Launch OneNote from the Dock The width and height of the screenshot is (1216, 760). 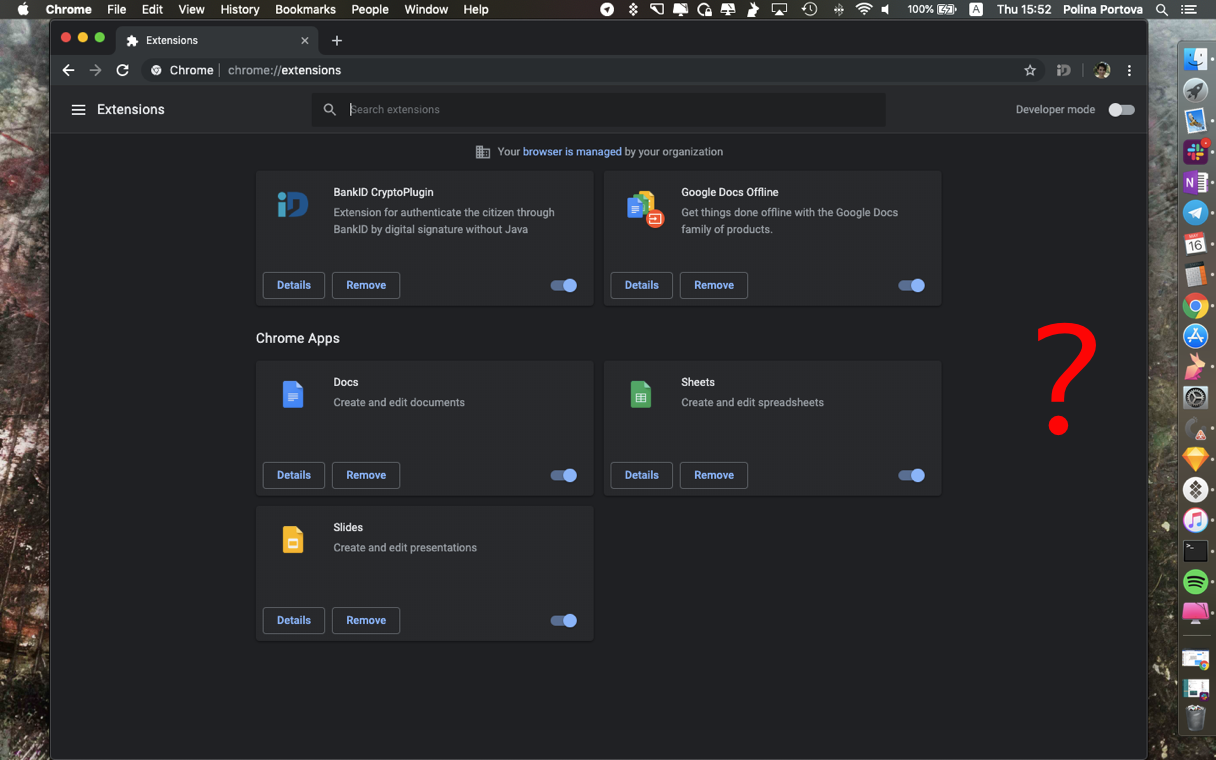point(1195,182)
